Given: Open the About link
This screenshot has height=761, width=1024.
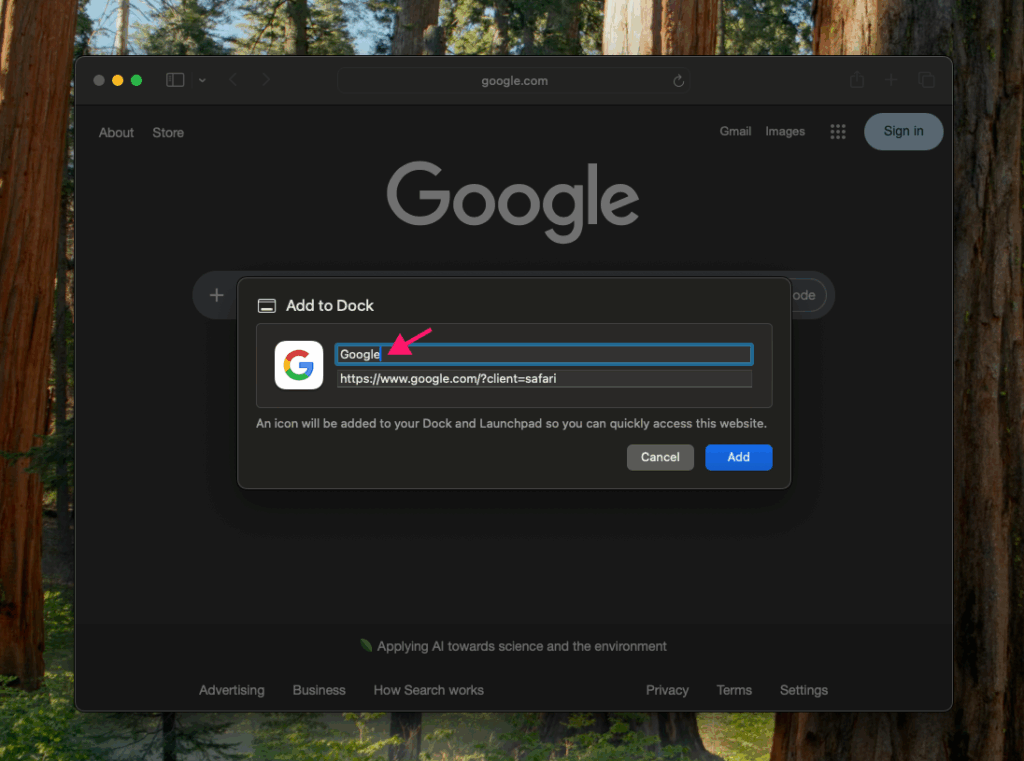Looking at the screenshot, I should pyautogui.click(x=116, y=133).
